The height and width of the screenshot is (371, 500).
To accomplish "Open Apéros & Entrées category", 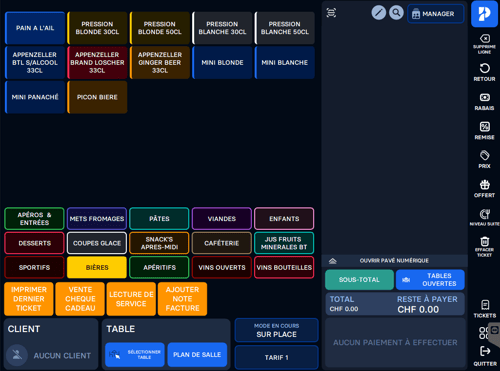I will [34, 219].
